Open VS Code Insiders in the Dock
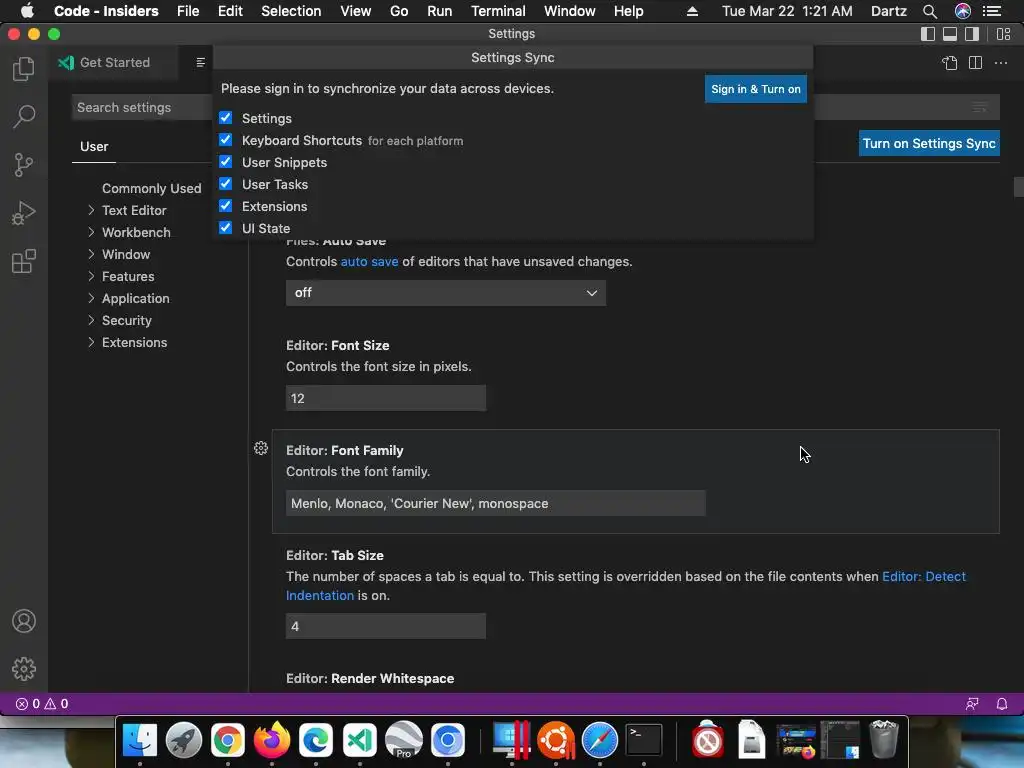Viewport: 1024px width, 768px height. coord(360,740)
